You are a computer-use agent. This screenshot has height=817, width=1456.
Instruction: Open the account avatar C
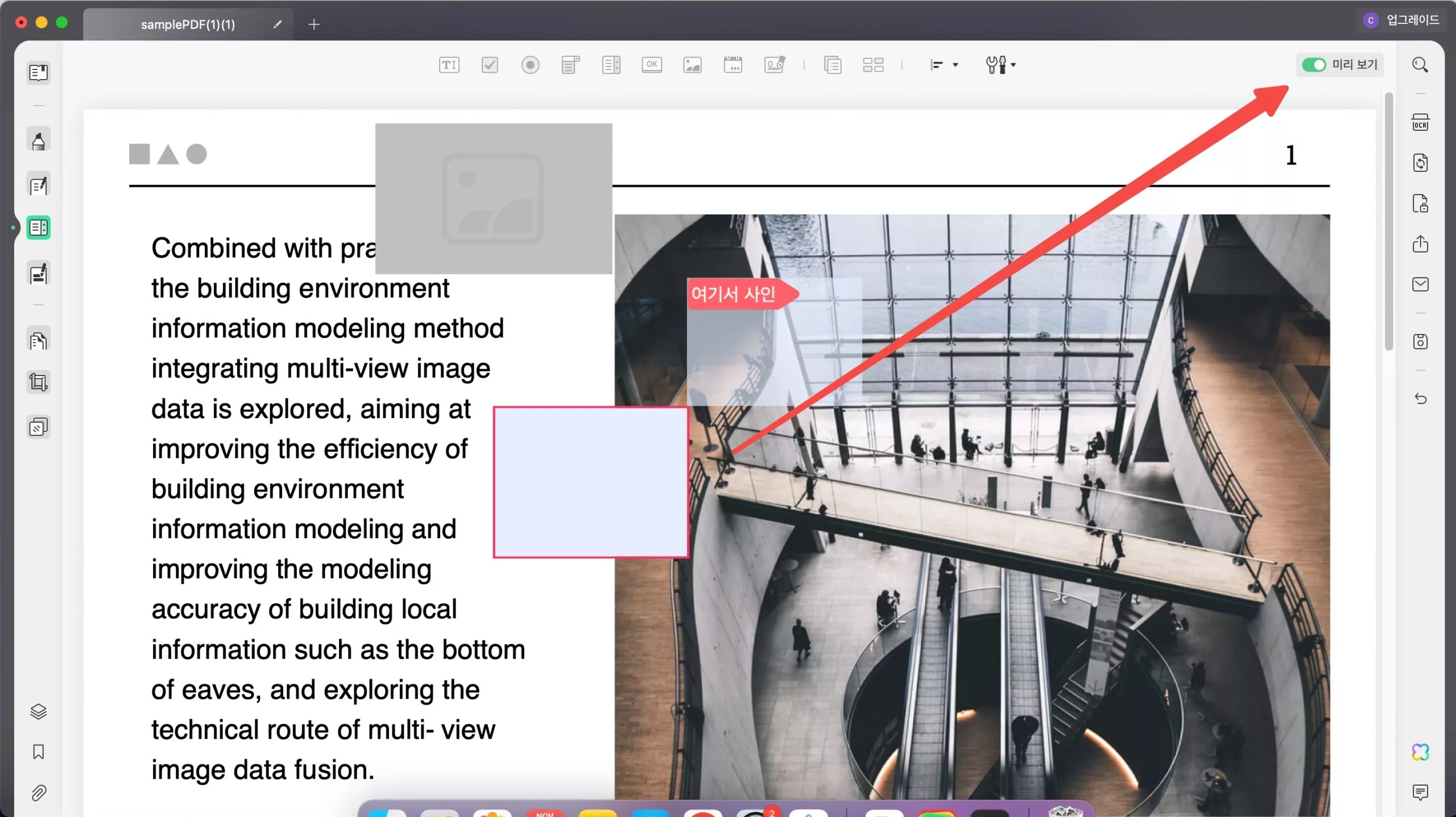coord(1371,20)
